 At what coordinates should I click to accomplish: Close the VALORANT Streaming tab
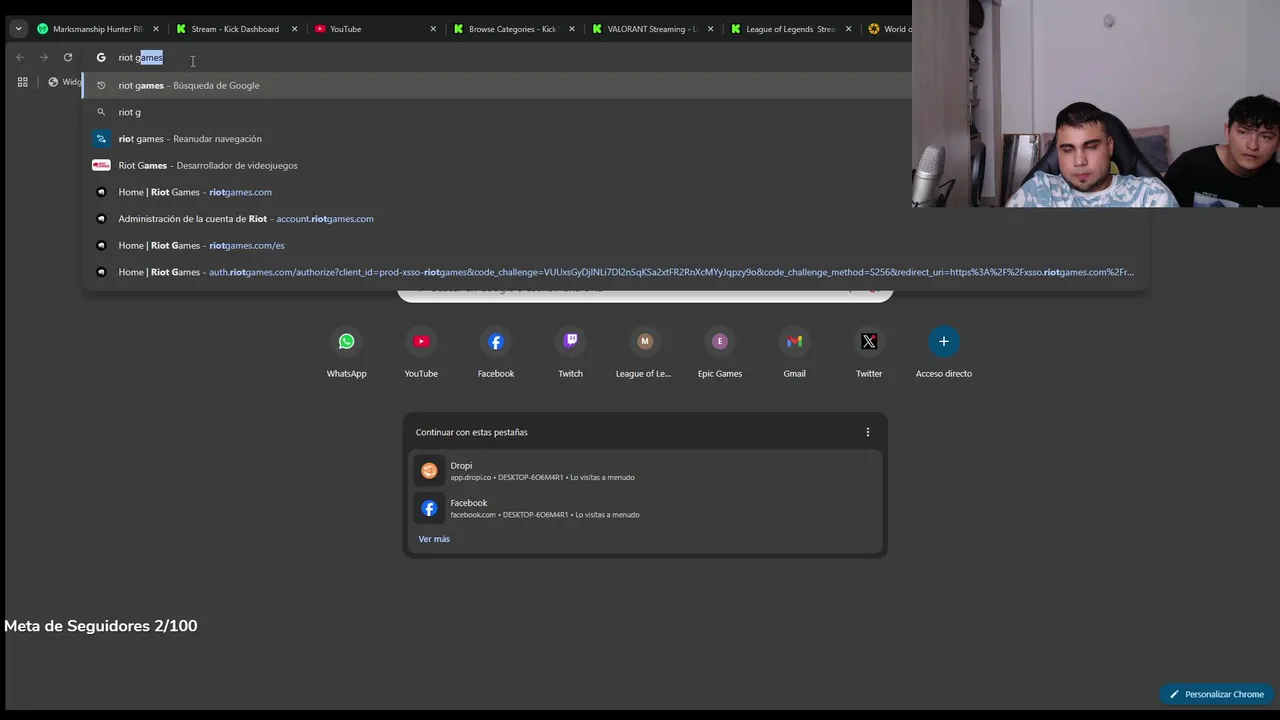(711, 29)
